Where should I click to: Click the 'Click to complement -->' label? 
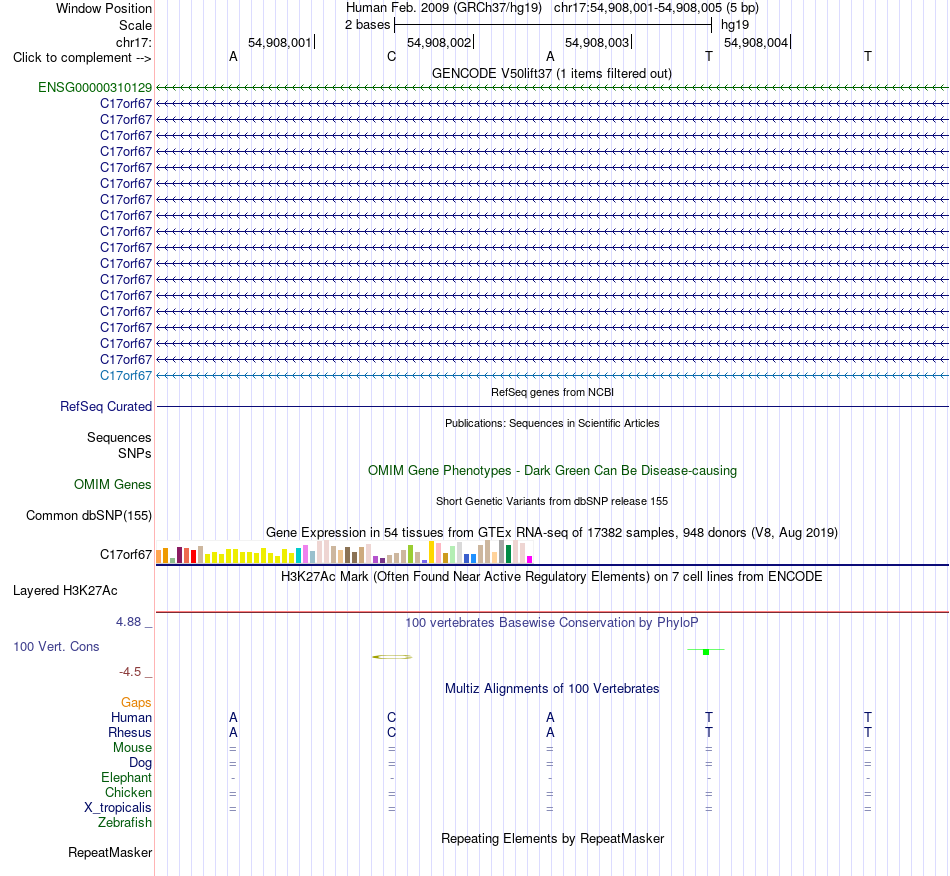(x=82, y=58)
